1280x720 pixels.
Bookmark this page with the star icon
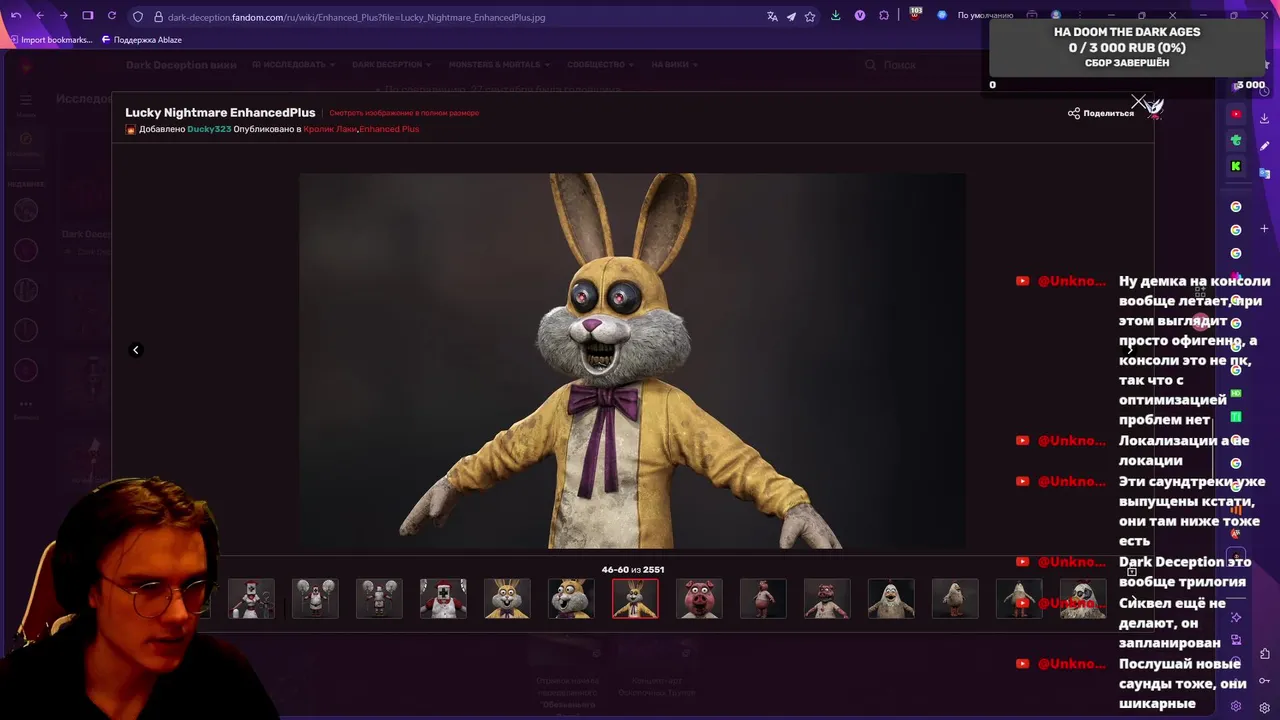810,16
